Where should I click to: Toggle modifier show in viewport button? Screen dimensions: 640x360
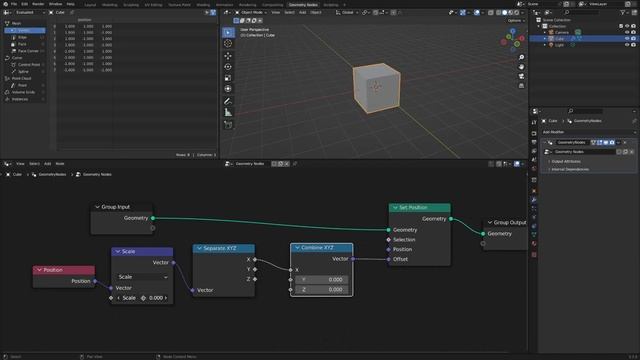[x=606, y=142]
